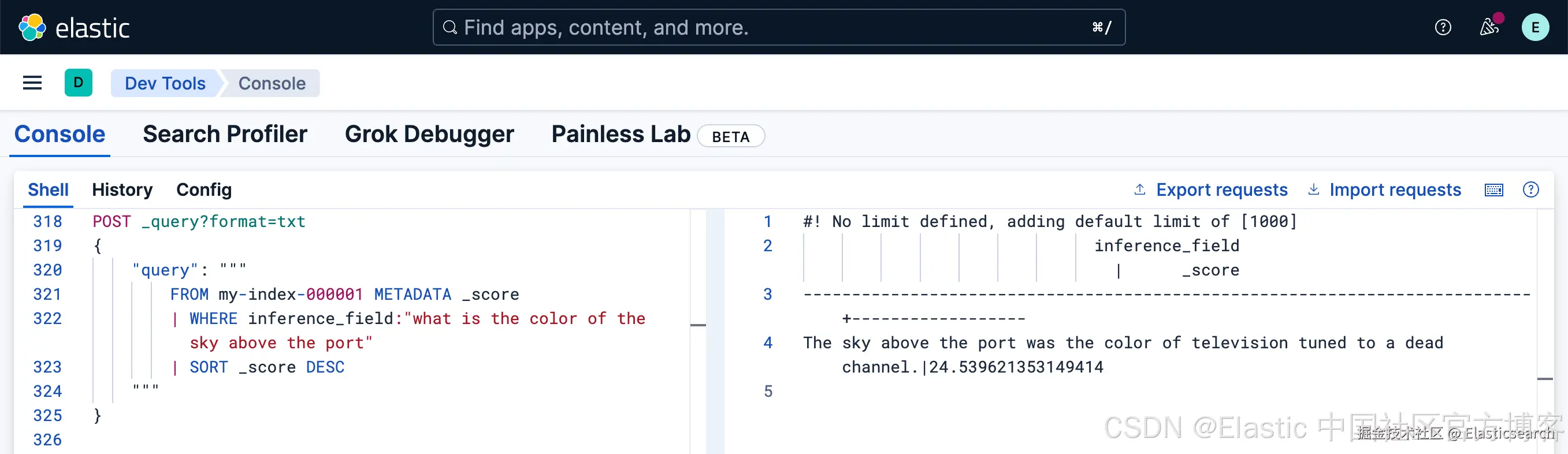Open the user avatar menu
Viewport: 1568px width, 454px height.
click(x=1535, y=27)
